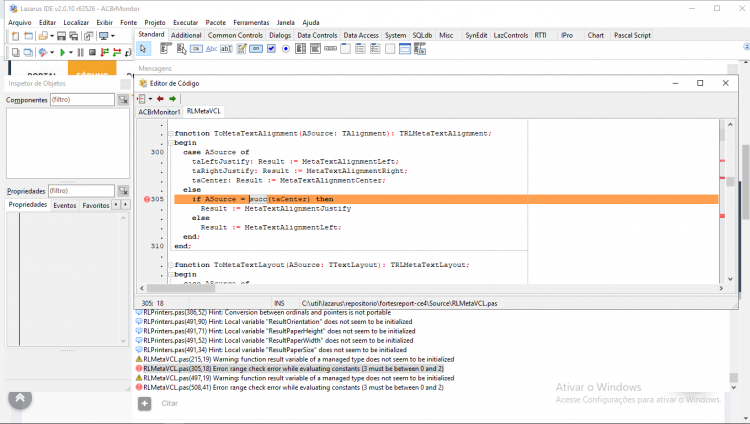Click the green jump-forward arrow in editor
The image size is (750, 424).
[172, 99]
